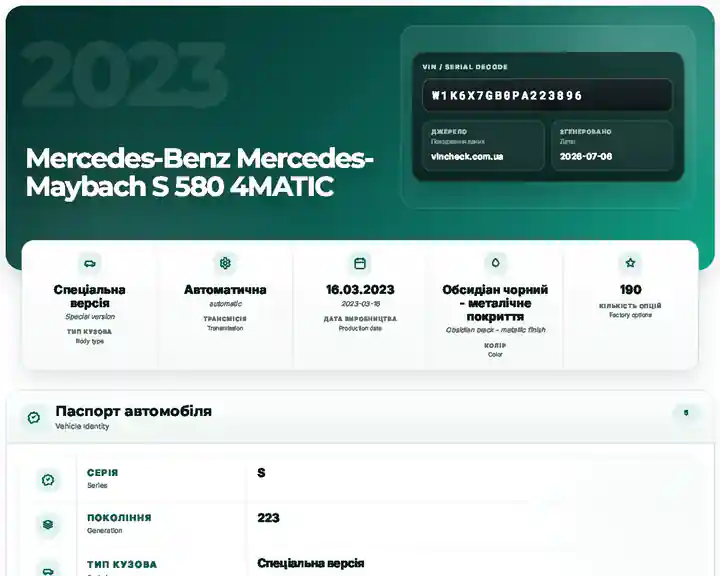Viewport: 720px width, 576px height.
Task: Click the color droplet icon
Action: 495,263
